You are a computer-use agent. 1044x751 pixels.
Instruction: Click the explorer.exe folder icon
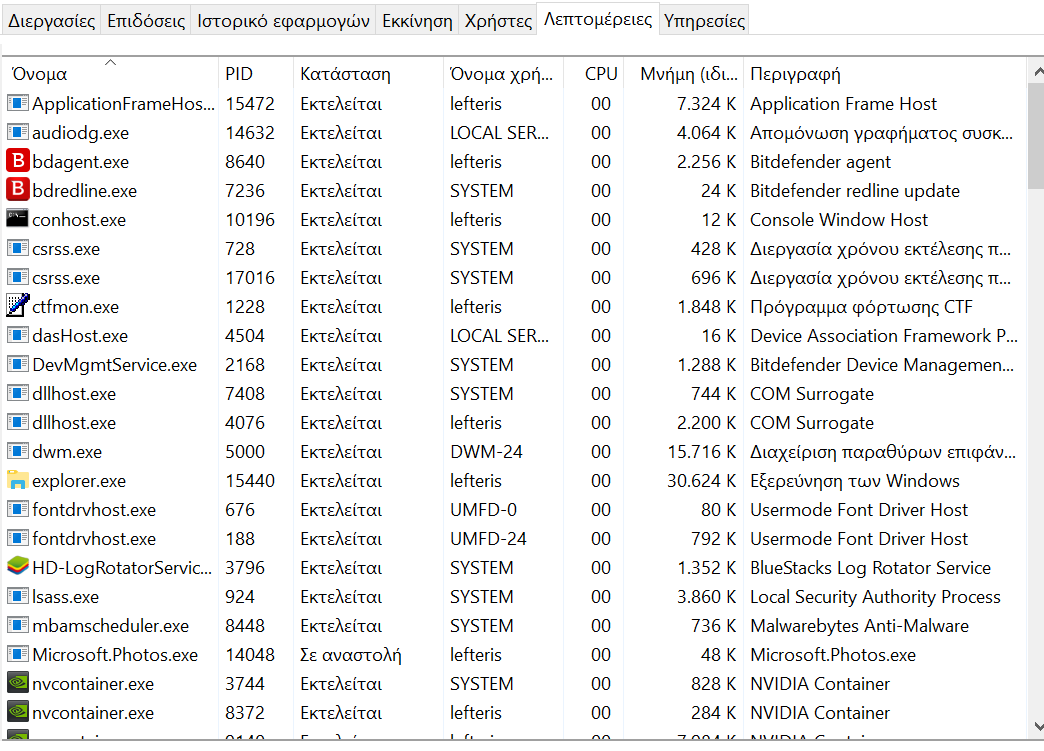point(17,480)
